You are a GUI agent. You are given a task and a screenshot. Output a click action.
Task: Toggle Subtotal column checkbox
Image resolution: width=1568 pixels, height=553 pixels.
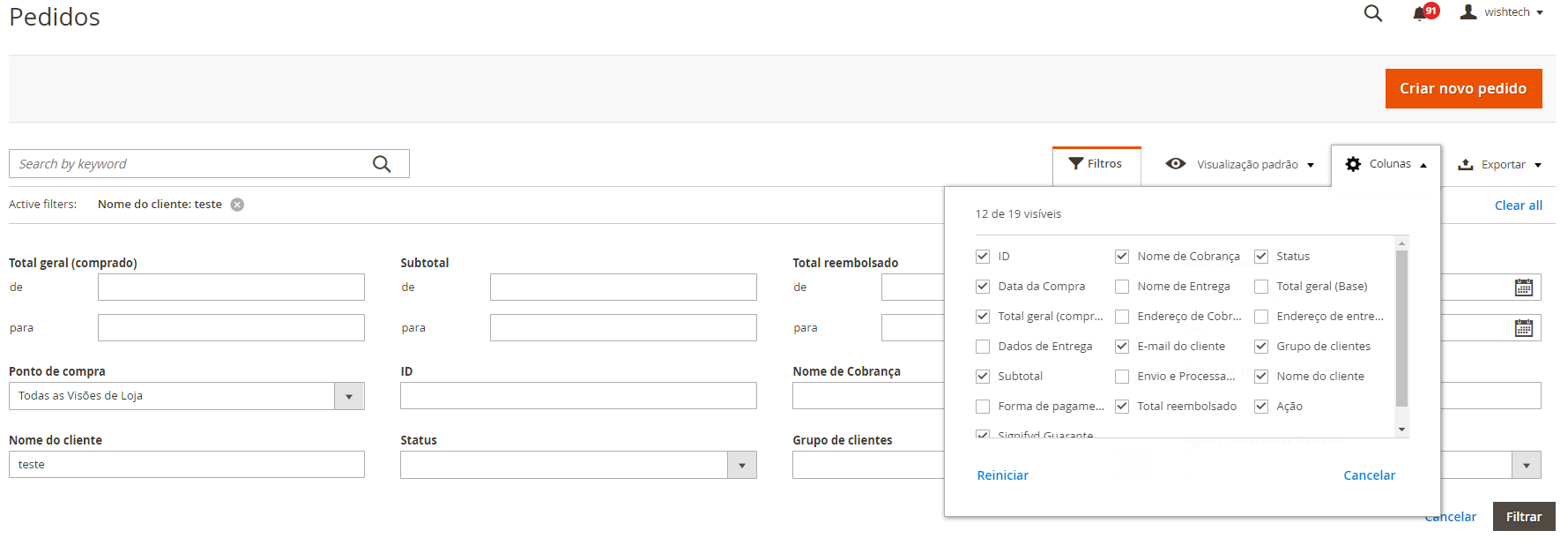click(x=983, y=377)
